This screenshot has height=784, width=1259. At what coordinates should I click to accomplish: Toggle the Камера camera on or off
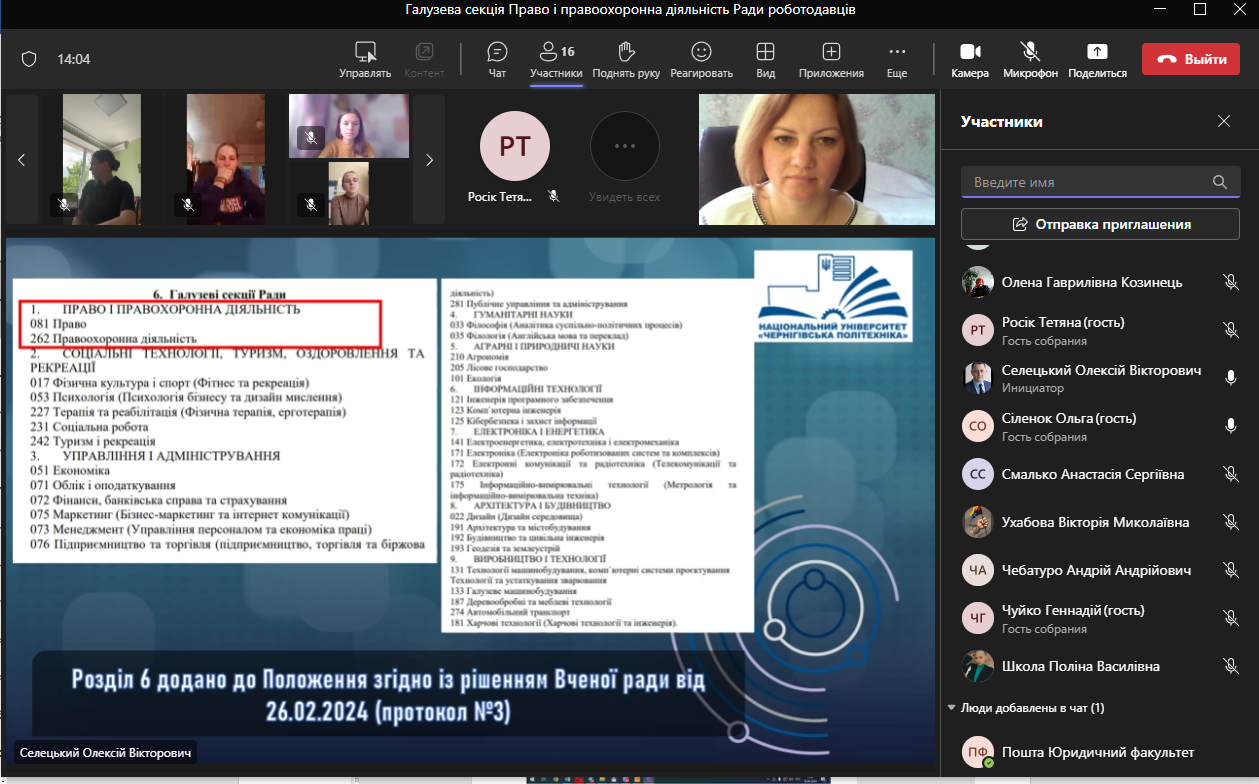coord(969,52)
